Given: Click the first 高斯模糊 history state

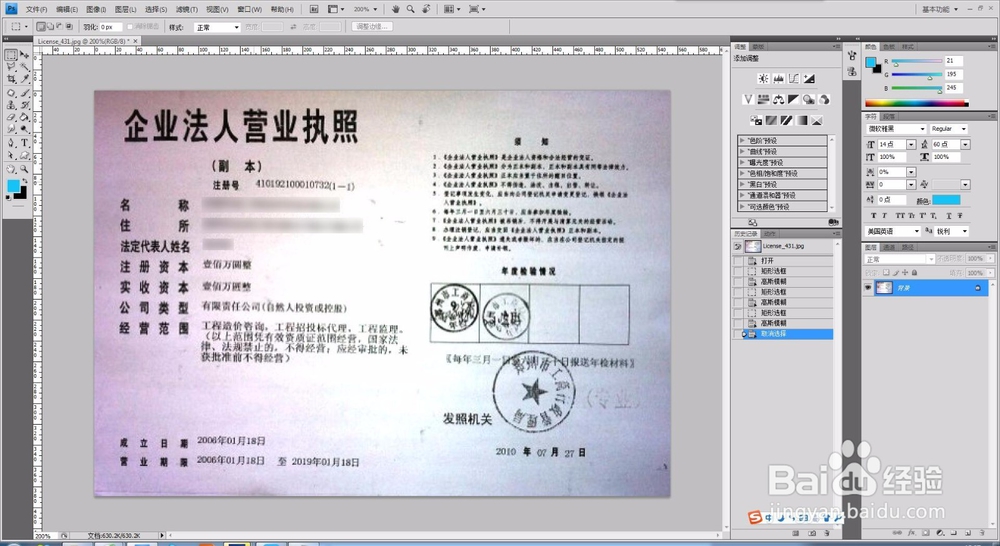Looking at the screenshot, I should coord(789,281).
